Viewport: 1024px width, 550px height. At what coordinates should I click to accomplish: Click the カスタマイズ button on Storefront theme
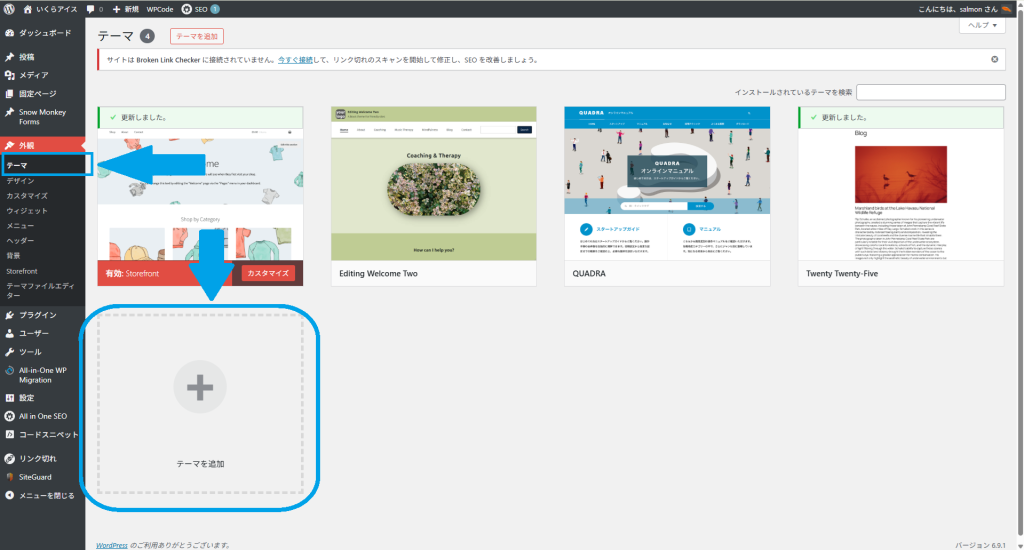(x=267, y=273)
